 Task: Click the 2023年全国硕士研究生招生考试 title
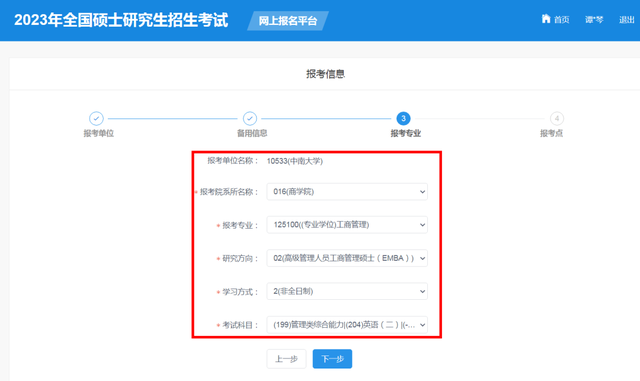(121, 20)
